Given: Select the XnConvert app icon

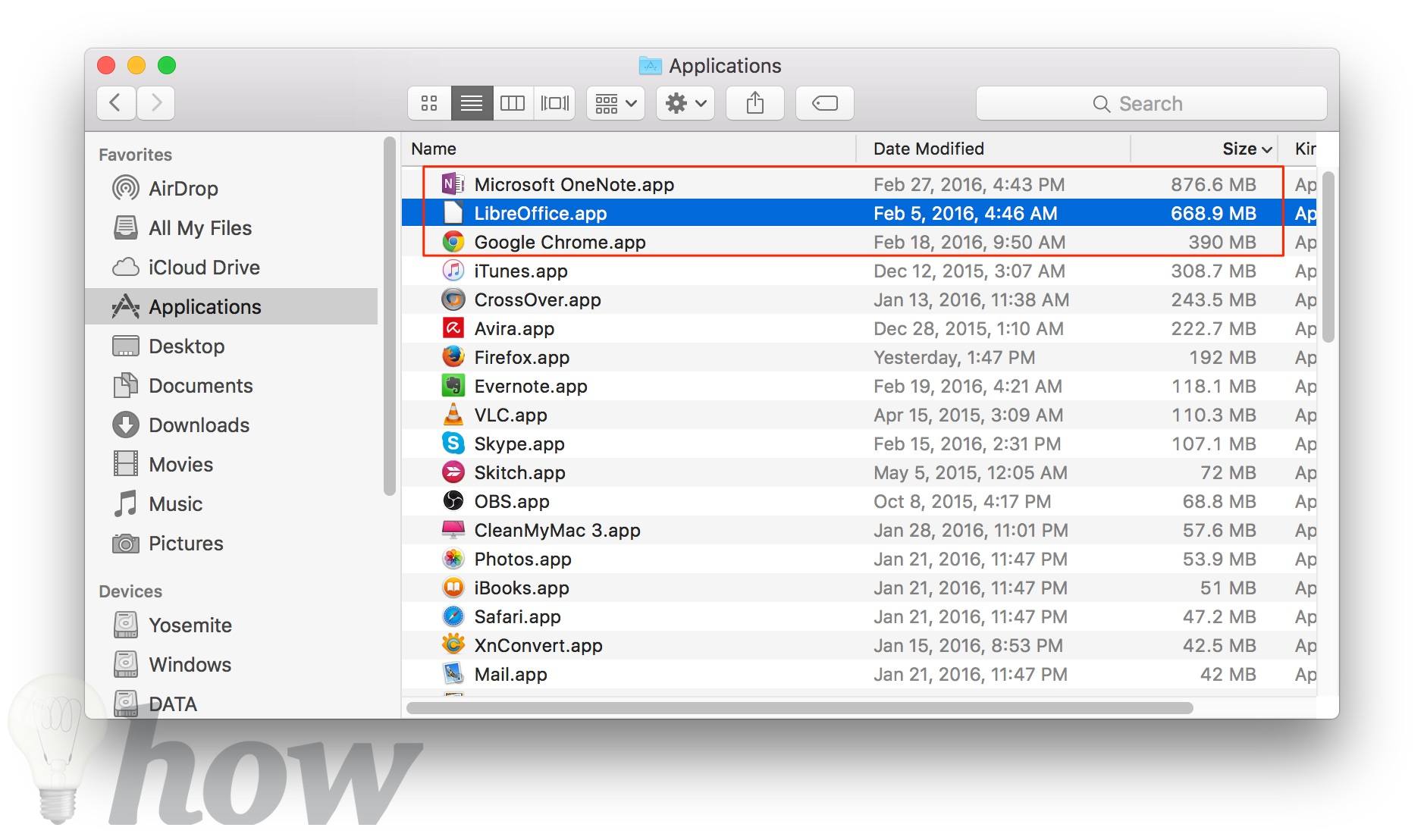Looking at the screenshot, I should (x=453, y=645).
